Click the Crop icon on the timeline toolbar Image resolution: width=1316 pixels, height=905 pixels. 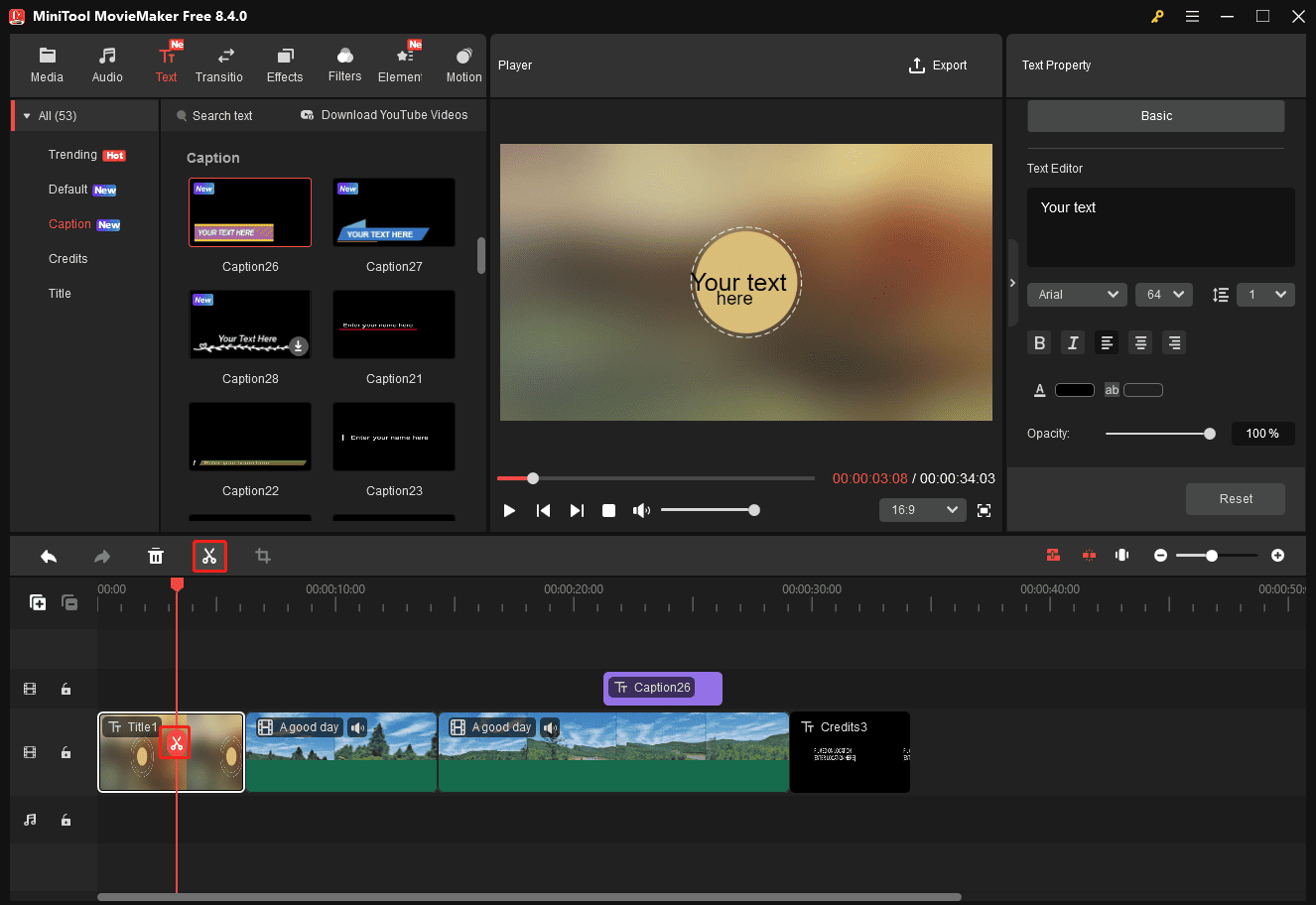tap(262, 556)
